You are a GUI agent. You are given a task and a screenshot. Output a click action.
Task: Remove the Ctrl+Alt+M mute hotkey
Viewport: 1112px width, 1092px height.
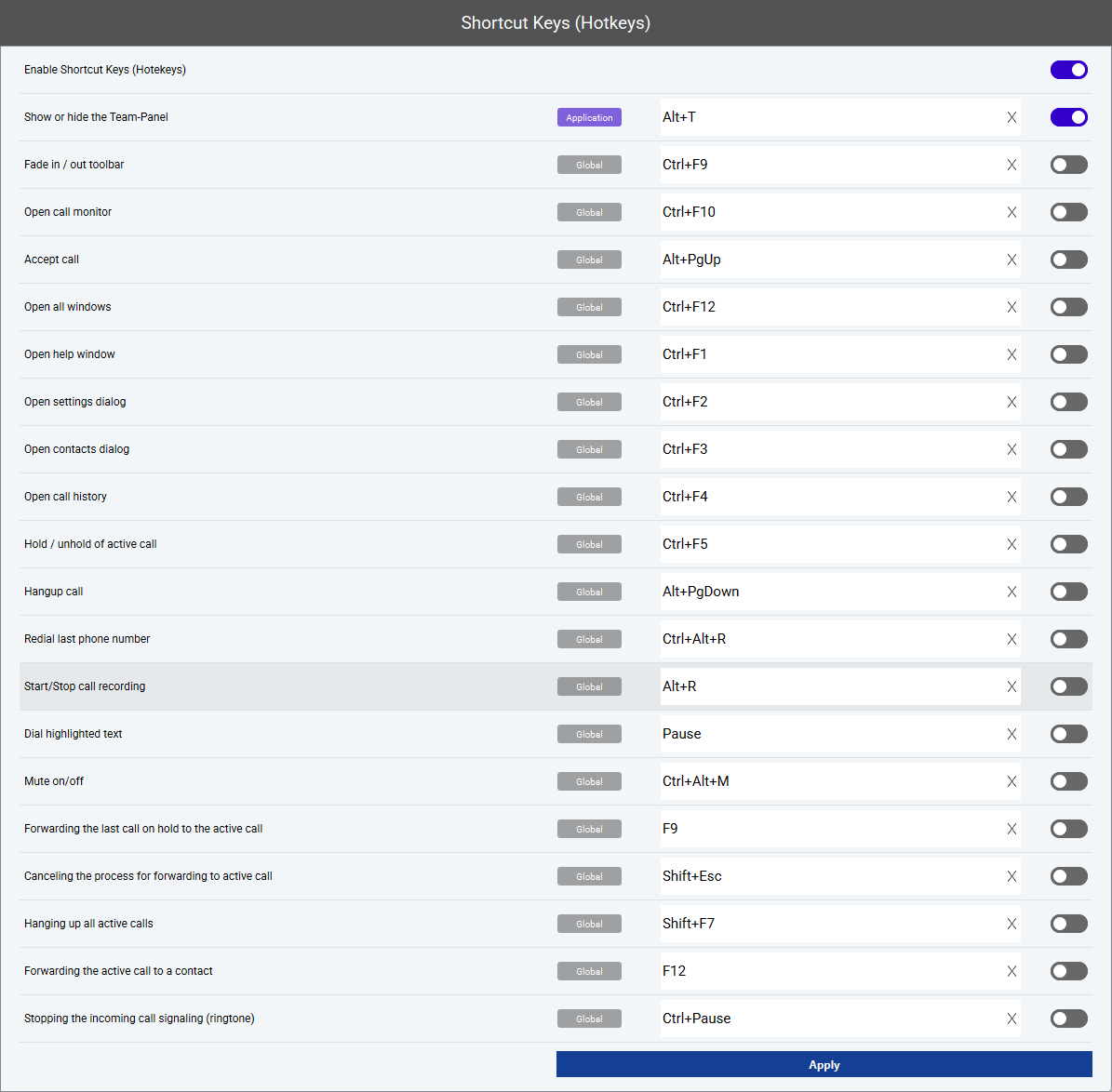pos(1012,782)
